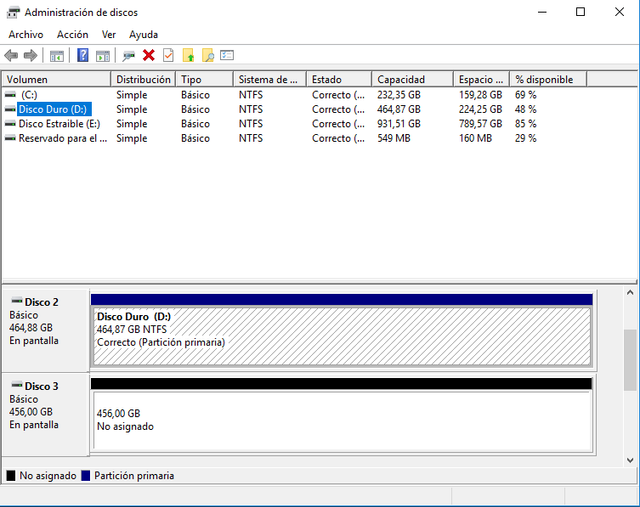Open properties via the checkmark page icon
640x507 pixels.
click(x=168, y=55)
